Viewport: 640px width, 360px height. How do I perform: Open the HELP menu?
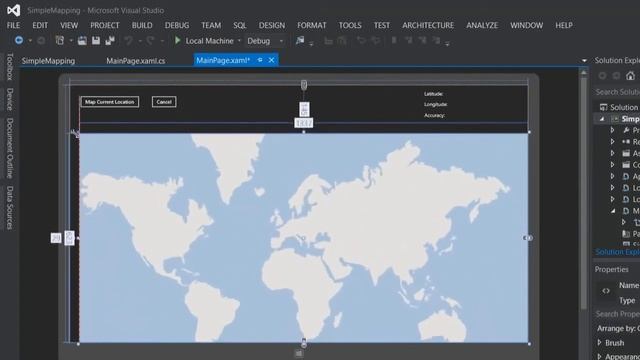(564, 25)
